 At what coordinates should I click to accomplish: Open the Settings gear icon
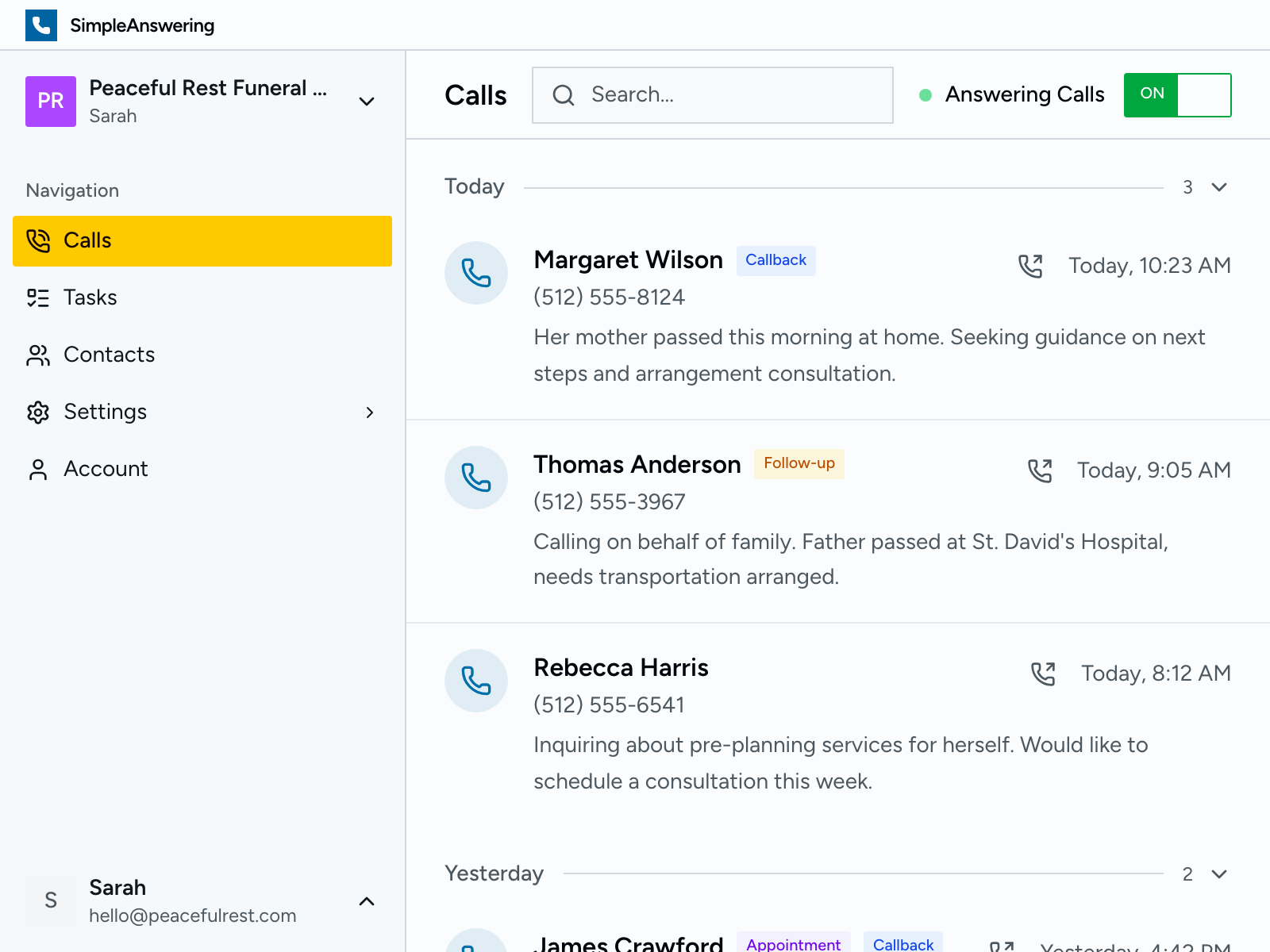(37, 412)
